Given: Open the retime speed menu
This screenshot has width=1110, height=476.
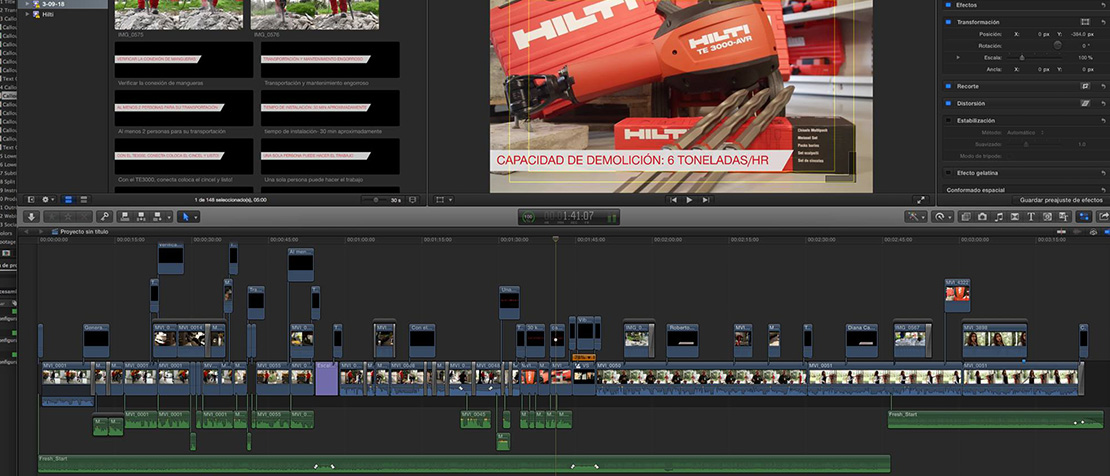Looking at the screenshot, I should click(944, 217).
